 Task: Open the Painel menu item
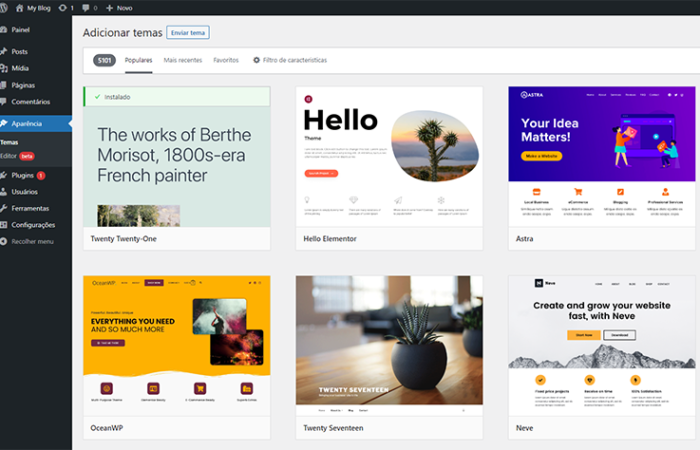point(36,29)
